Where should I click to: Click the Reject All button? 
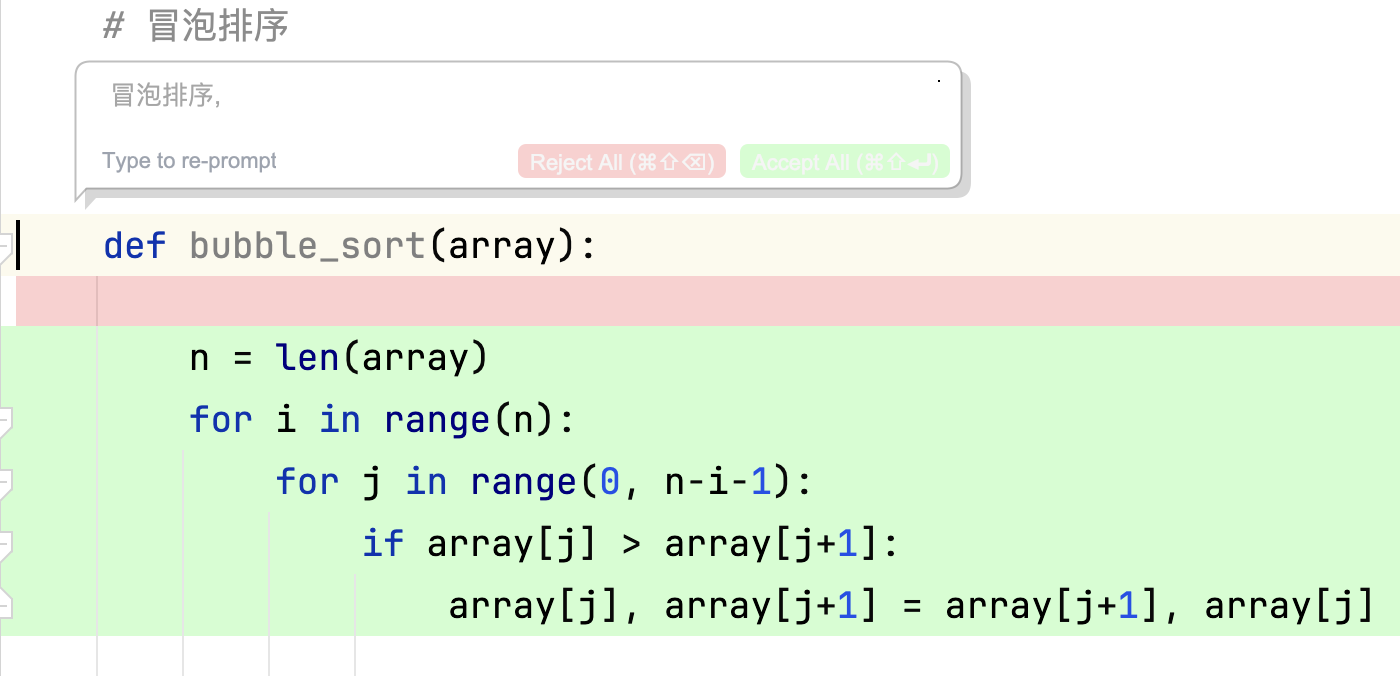coord(621,162)
